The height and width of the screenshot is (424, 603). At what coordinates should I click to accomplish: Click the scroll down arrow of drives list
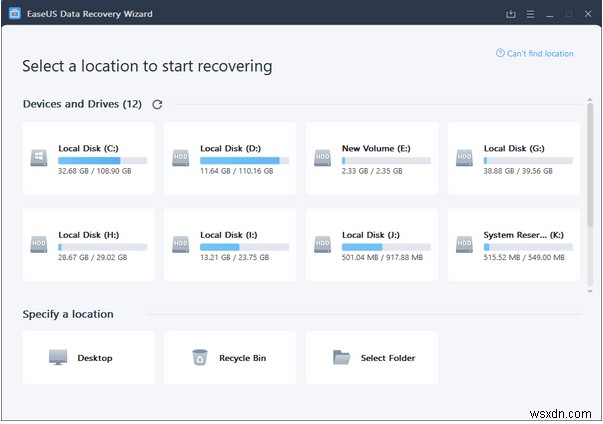(x=590, y=291)
